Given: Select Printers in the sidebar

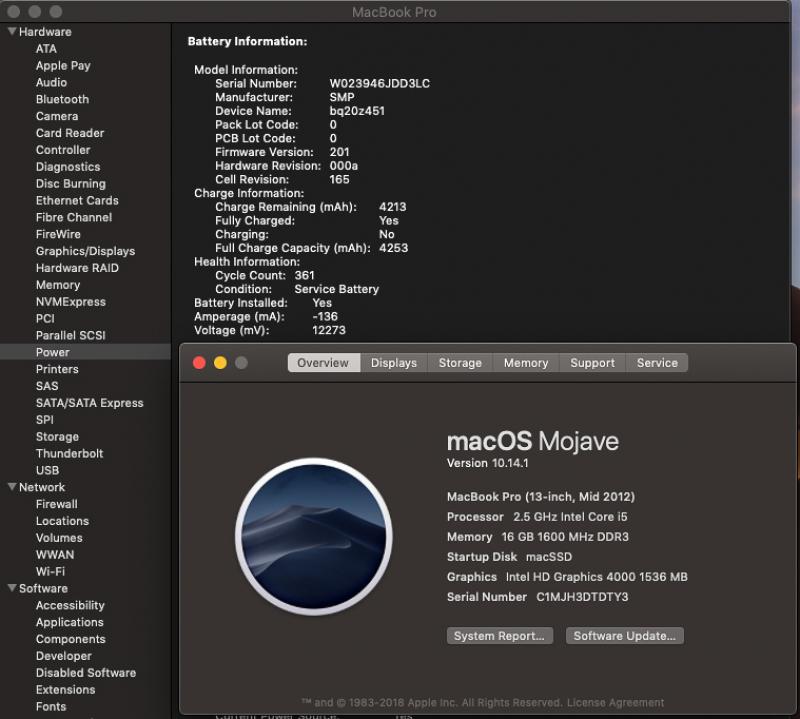Looking at the screenshot, I should click(57, 369).
